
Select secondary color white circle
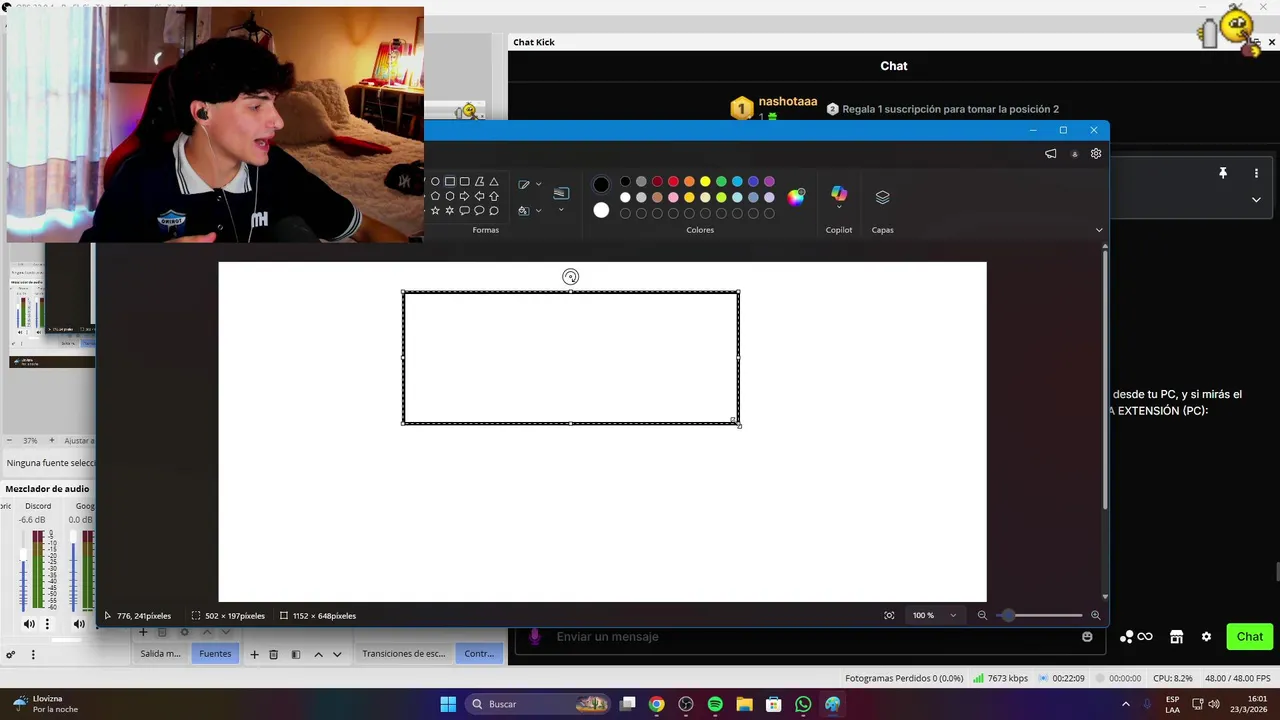tap(601, 210)
